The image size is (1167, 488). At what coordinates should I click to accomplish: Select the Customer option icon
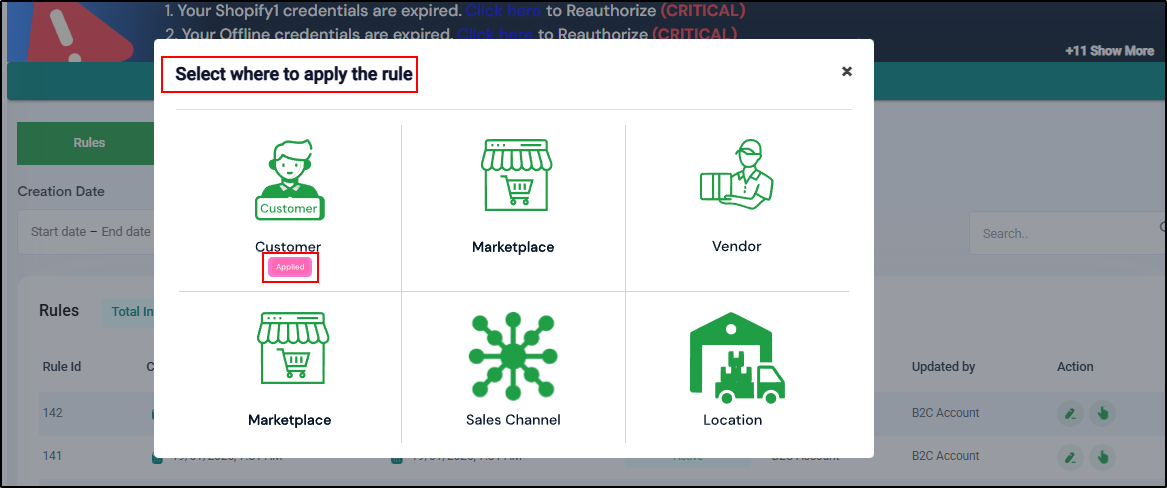click(x=289, y=180)
